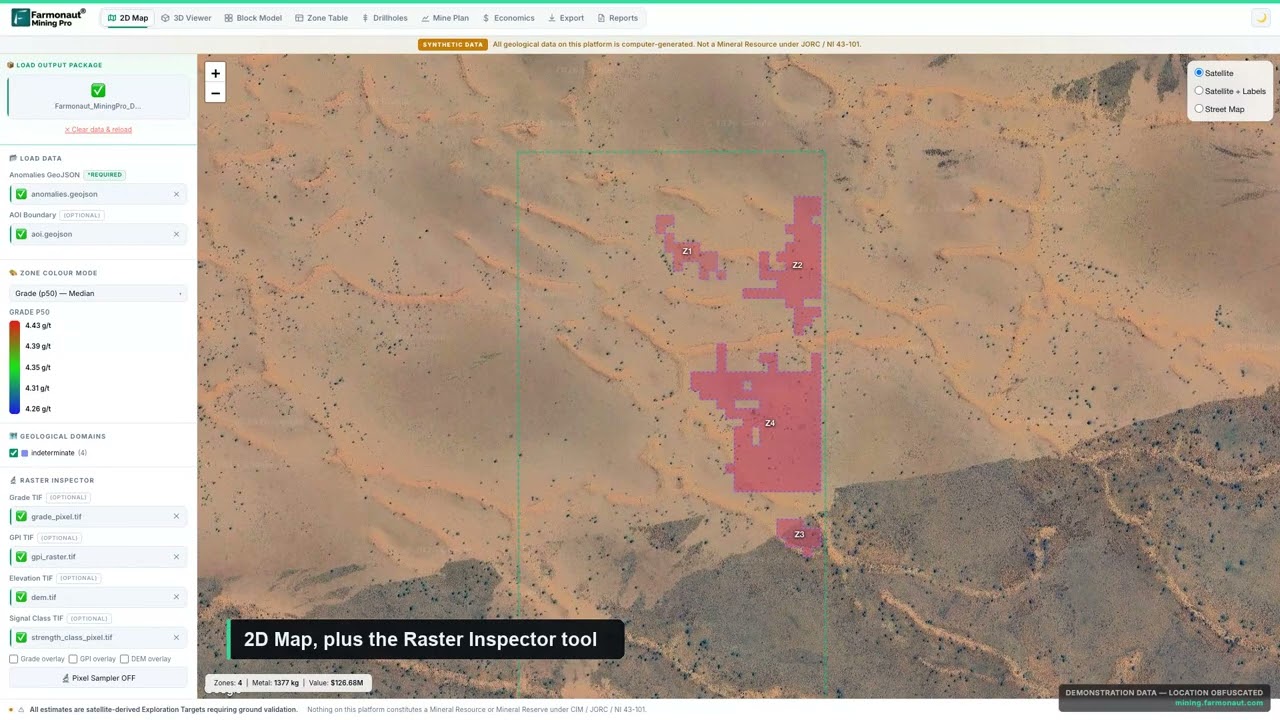
Task: Zoom out on the map with minus button
Action: (215, 93)
